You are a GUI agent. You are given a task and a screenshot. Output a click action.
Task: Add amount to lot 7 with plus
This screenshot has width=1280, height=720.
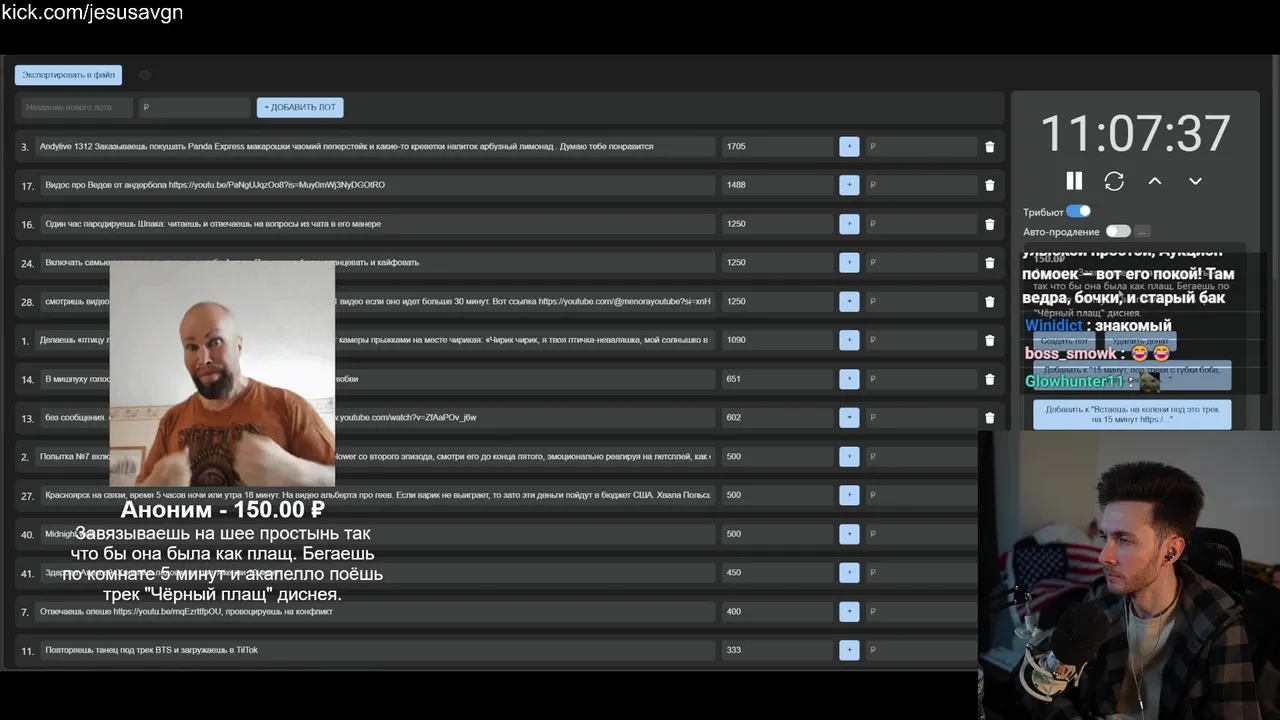point(849,611)
